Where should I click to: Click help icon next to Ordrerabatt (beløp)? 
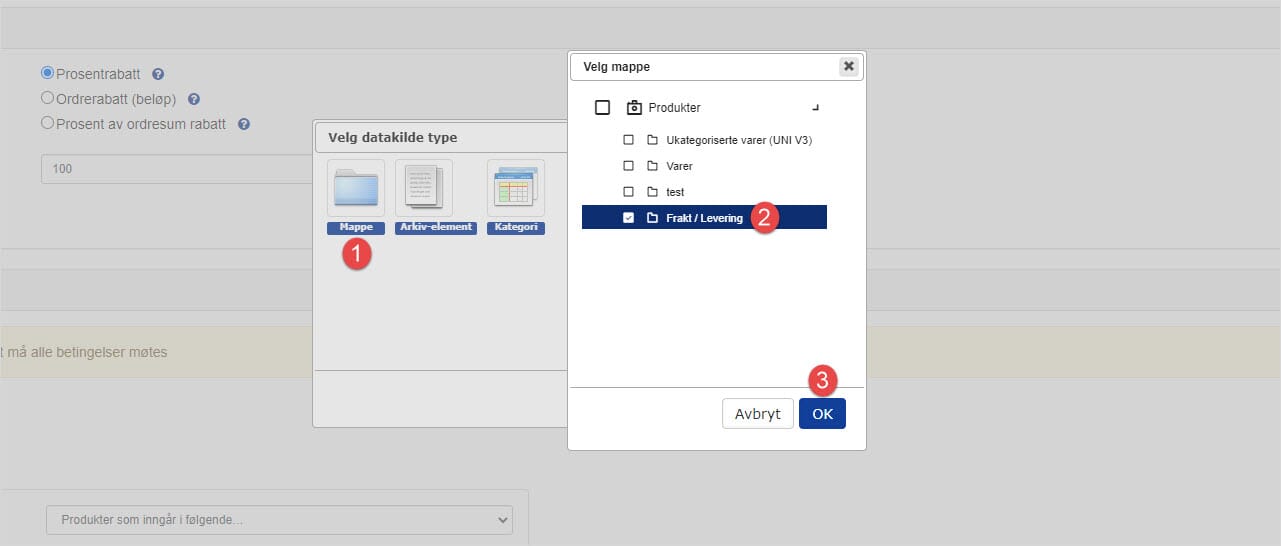[194, 99]
